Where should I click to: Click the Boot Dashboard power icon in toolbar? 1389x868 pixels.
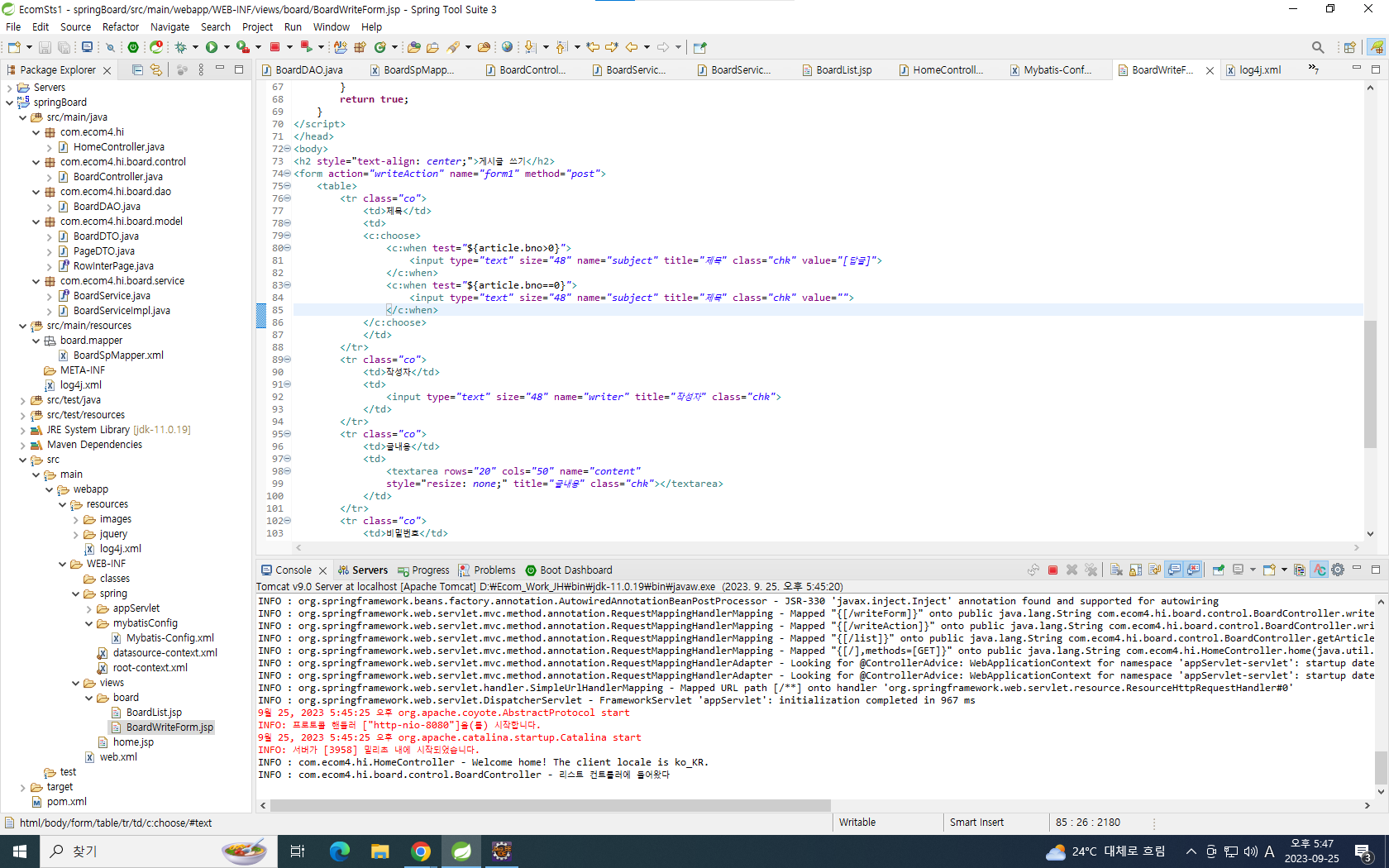(133, 47)
